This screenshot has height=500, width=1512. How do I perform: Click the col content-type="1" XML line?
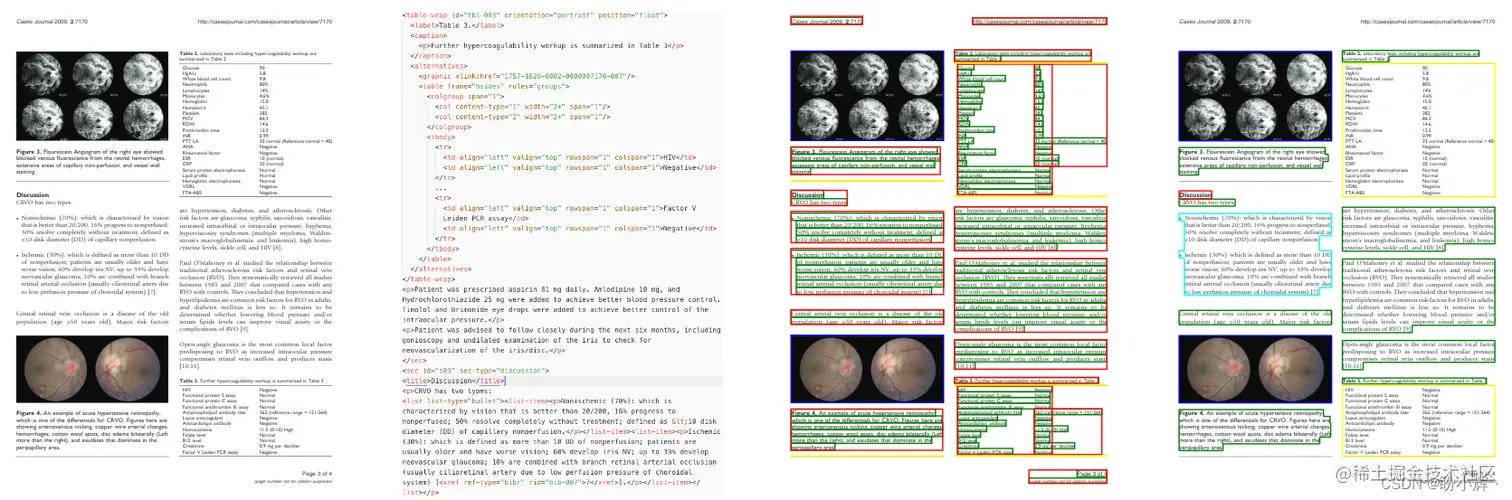pos(525,105)
